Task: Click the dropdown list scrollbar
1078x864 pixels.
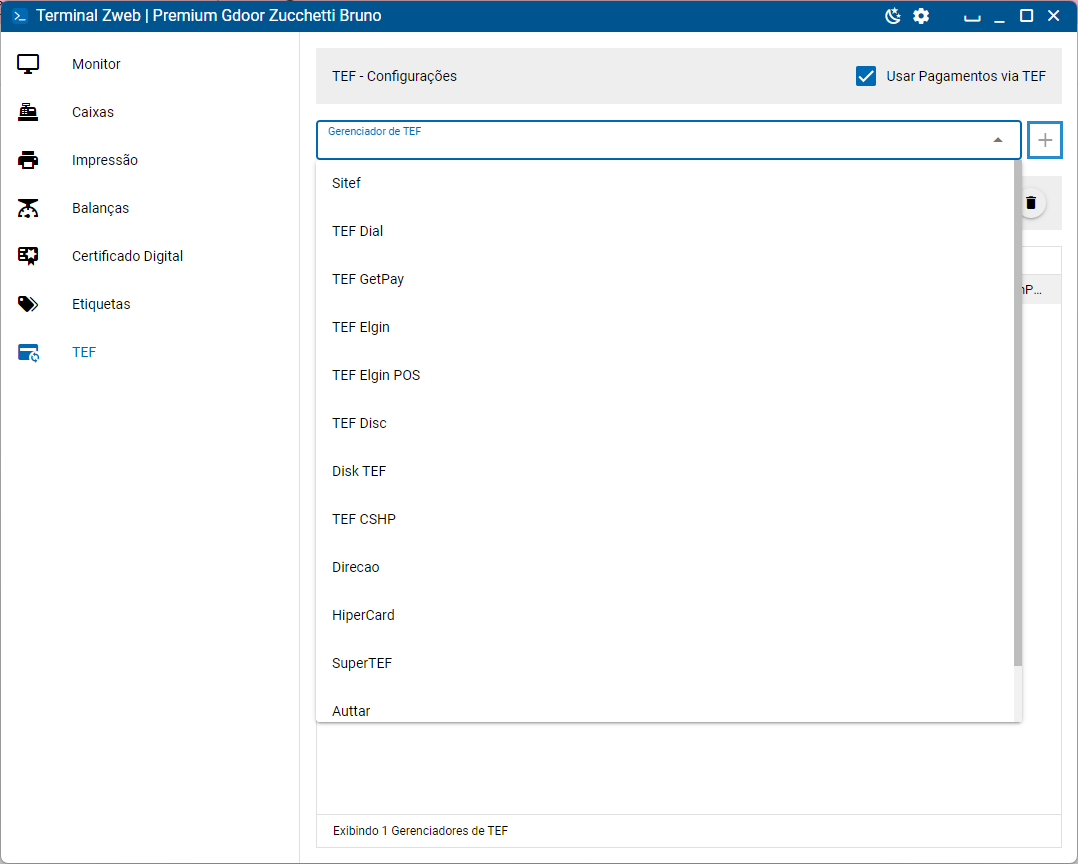Action: pos(1018,414)
